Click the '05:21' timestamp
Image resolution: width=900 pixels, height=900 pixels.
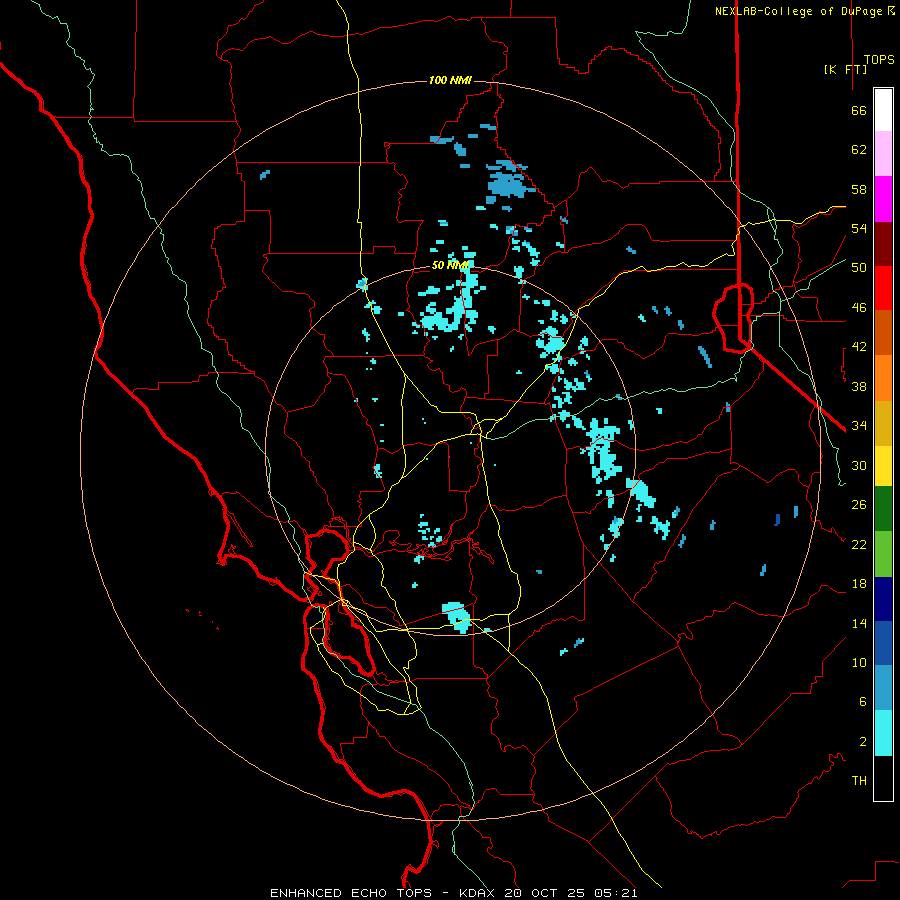616,893
